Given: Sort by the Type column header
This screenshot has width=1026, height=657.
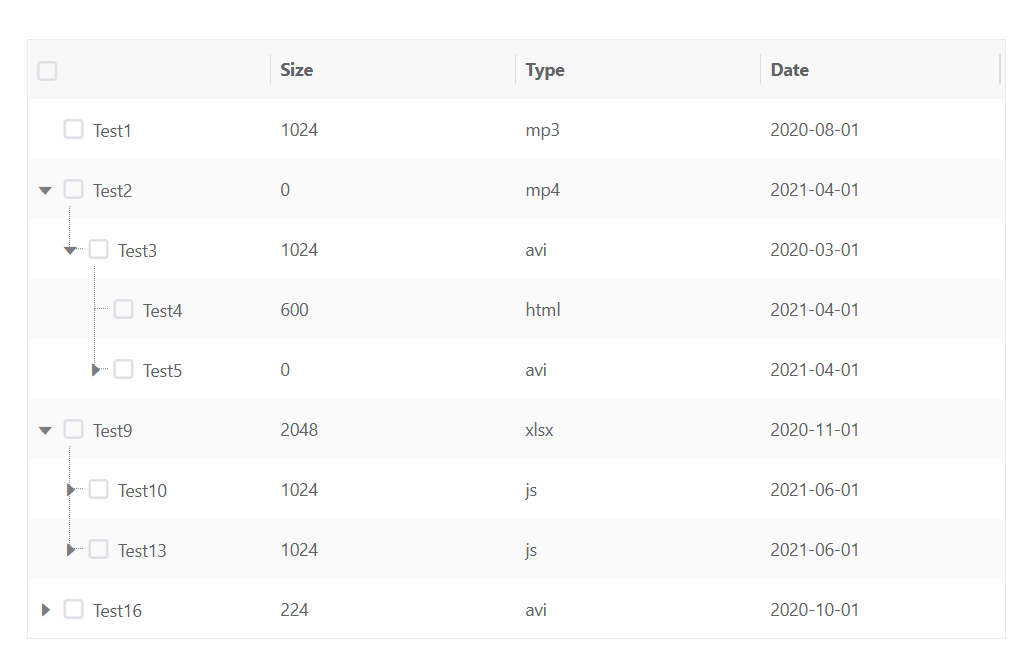Looking at the screenshot, I should coord(545,70).
